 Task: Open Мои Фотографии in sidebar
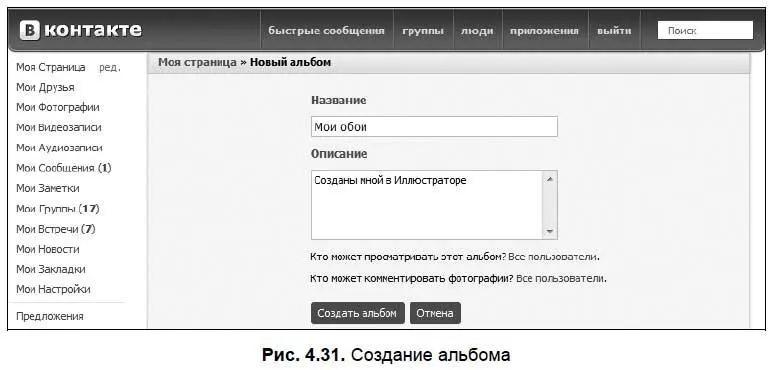click(x=58, y=107)
